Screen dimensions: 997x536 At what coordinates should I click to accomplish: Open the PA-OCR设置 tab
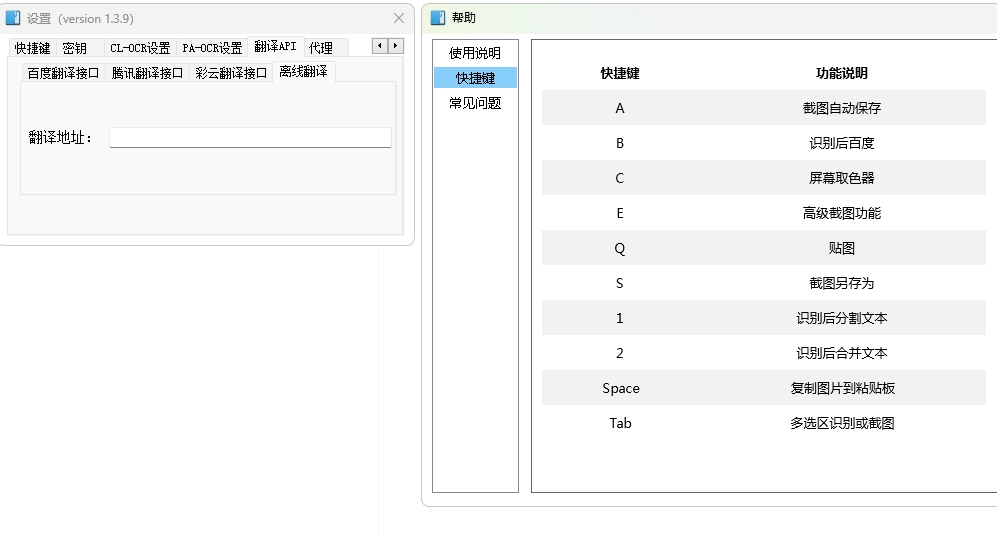[x=212, y=48]
